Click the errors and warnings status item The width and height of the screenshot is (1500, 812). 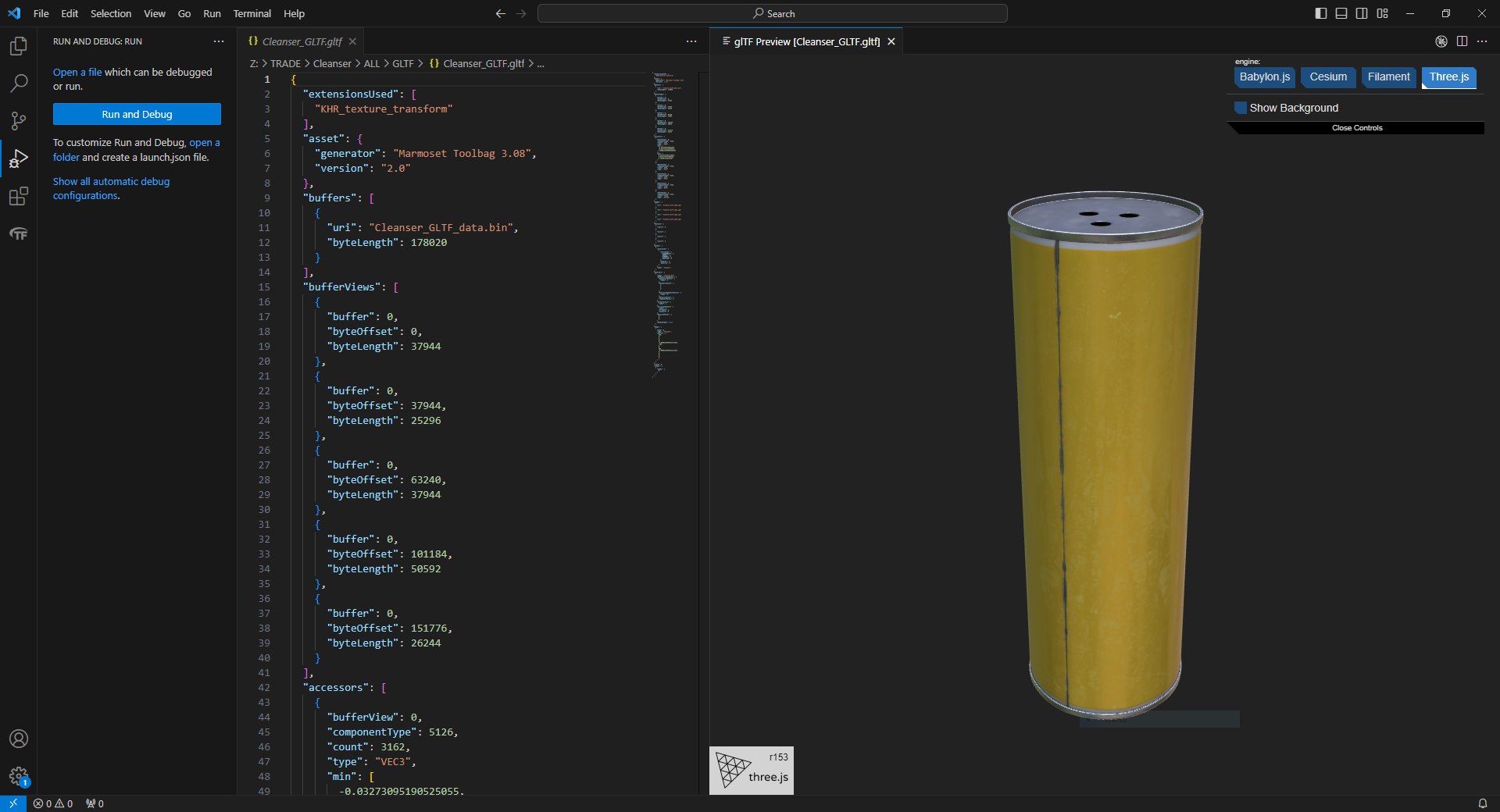pyautogui.click(x=53, y=803)
